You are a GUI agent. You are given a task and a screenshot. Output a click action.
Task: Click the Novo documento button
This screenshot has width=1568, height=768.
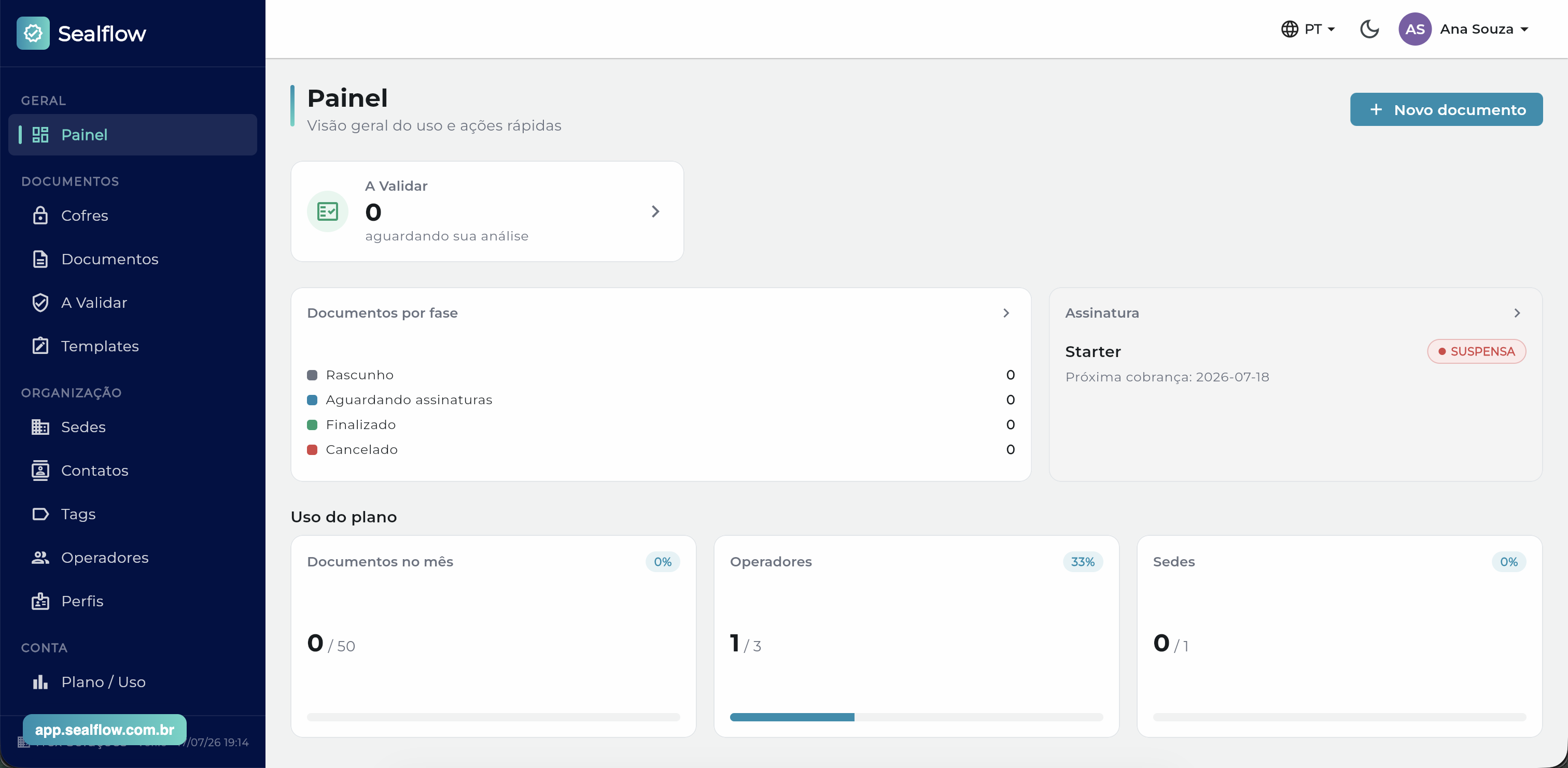coord(1446,109)
